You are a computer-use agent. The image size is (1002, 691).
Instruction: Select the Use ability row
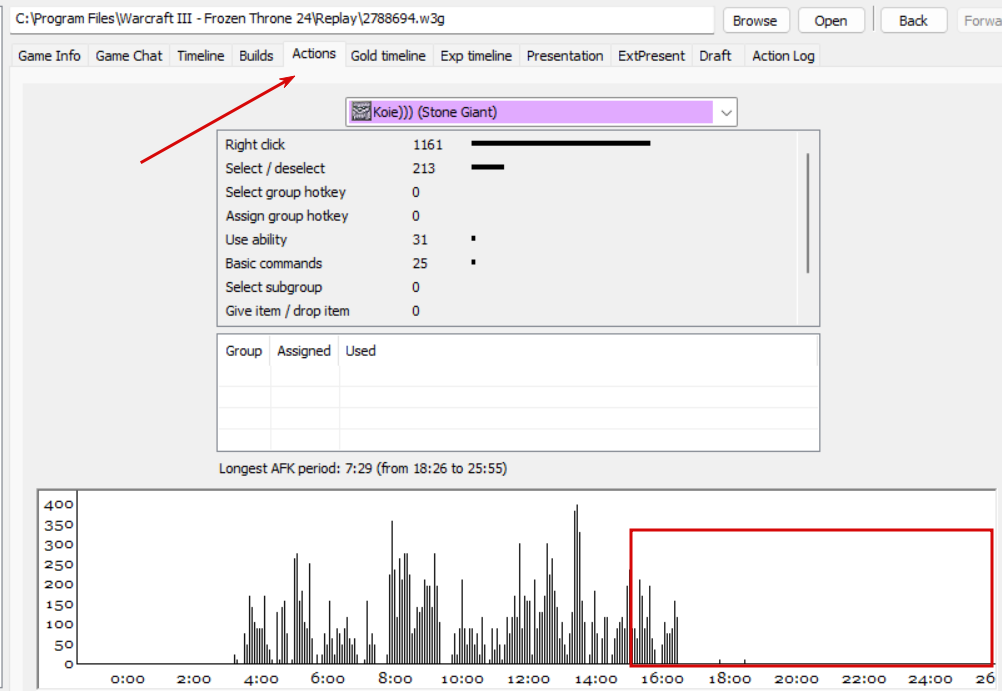click(x=507, y=239)
